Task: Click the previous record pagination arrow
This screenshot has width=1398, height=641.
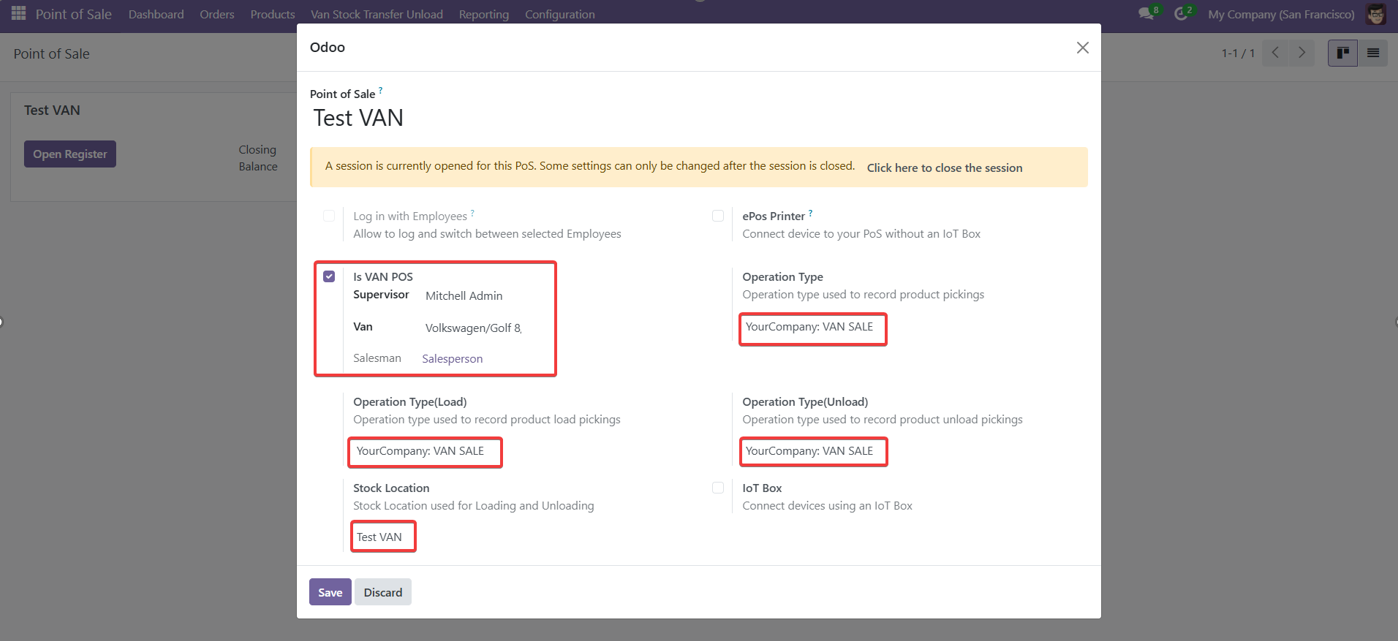Action: click(1274, 52)
